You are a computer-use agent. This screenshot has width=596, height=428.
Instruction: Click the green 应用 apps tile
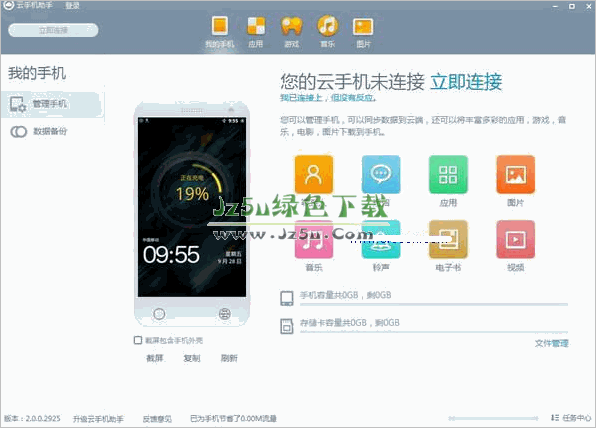pos(448,174)
